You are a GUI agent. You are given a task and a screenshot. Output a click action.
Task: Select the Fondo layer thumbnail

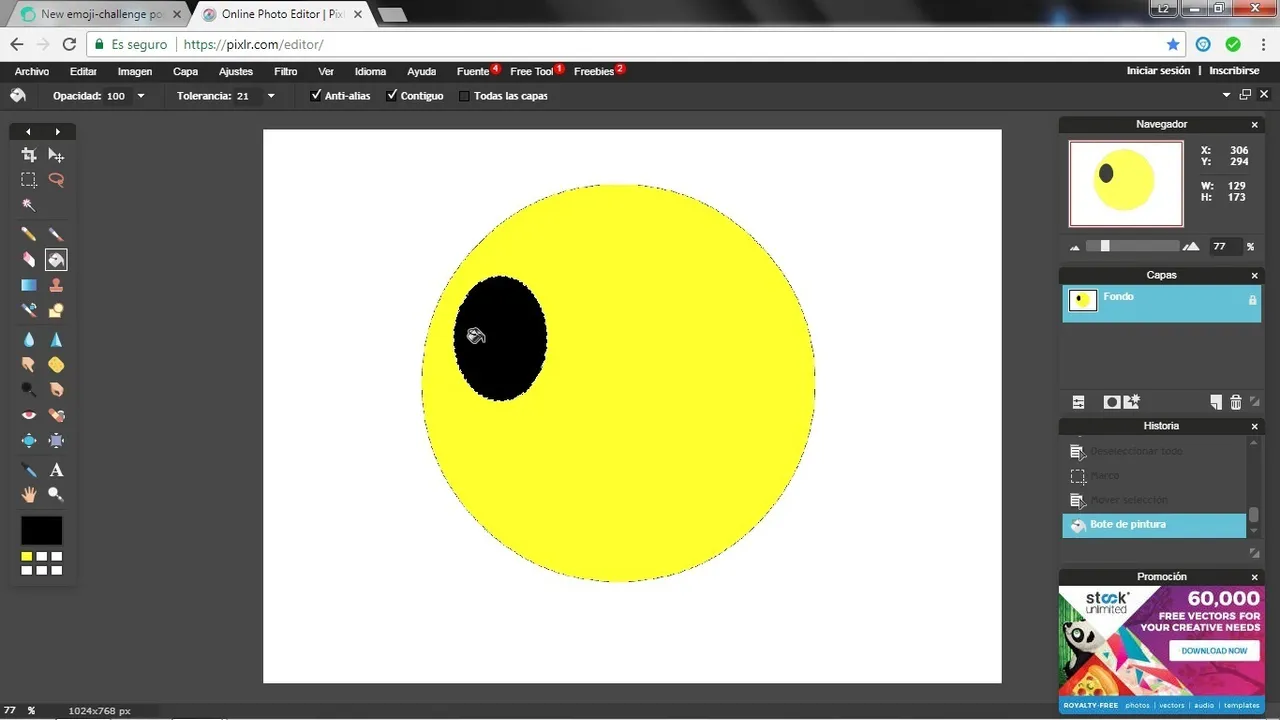[1083, 300]
